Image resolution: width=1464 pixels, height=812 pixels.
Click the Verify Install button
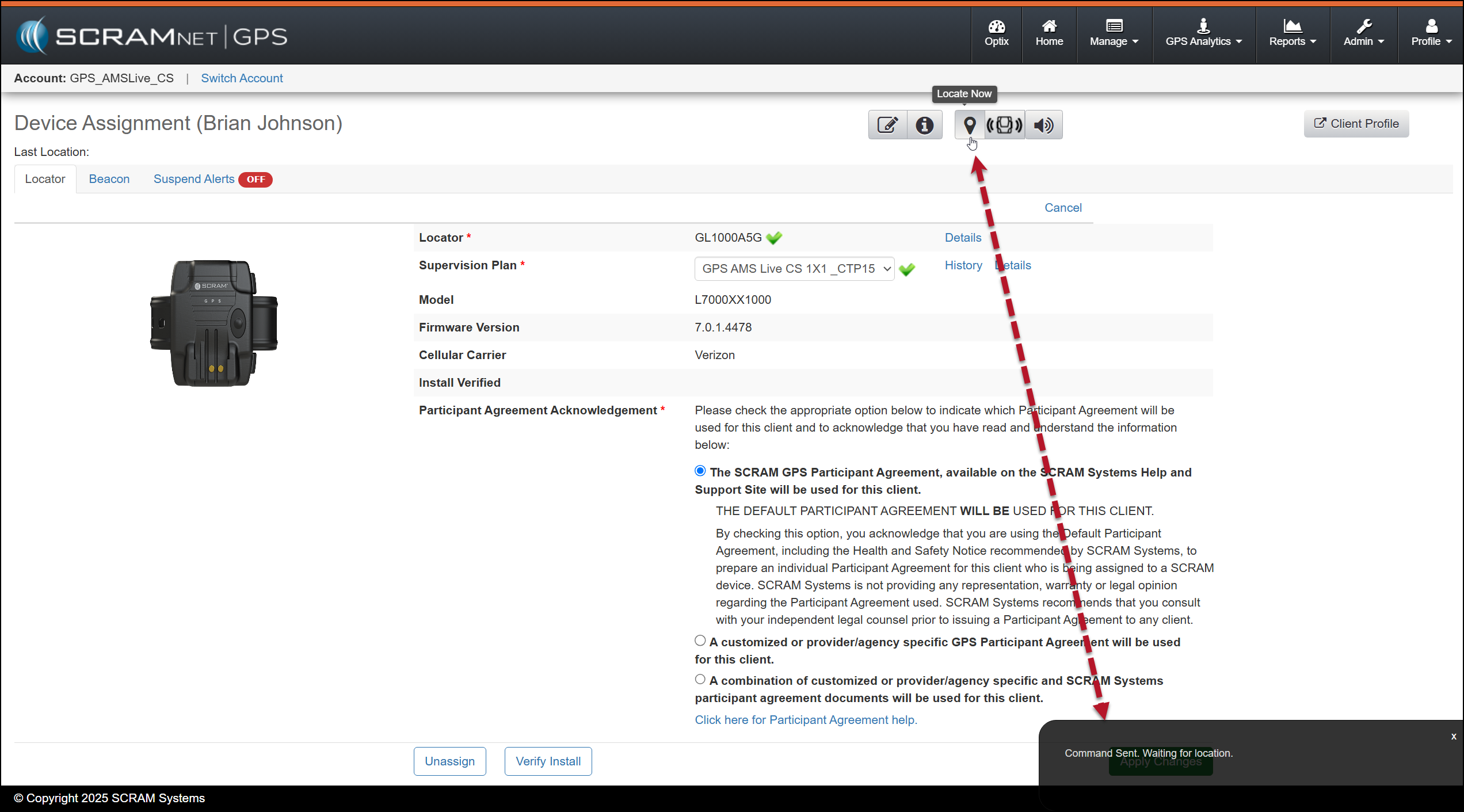point(548,761)
